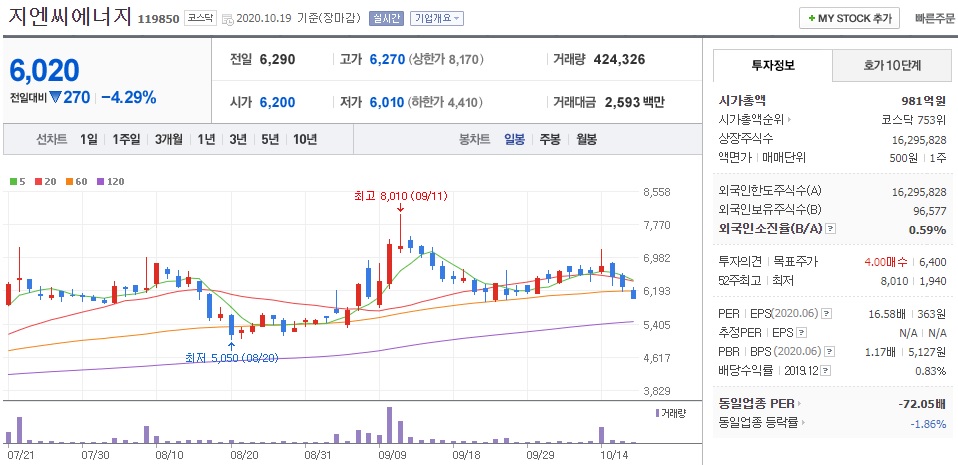The width and height of the screenshot is (958, 465).
Task: Click the orange 60-day average legend marker
Action: (x=69, y=181)
